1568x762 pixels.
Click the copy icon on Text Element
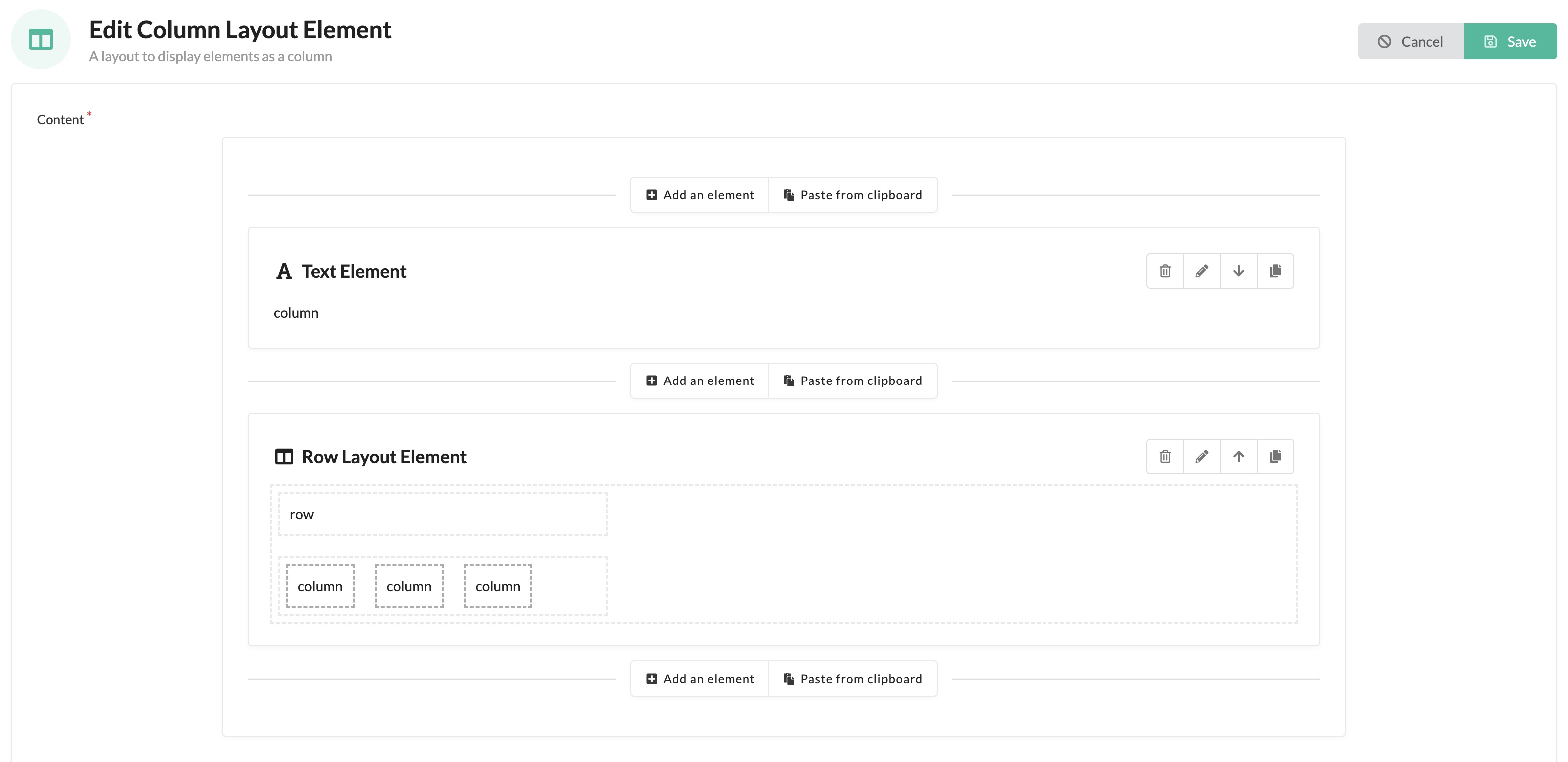click(1275, 270)
